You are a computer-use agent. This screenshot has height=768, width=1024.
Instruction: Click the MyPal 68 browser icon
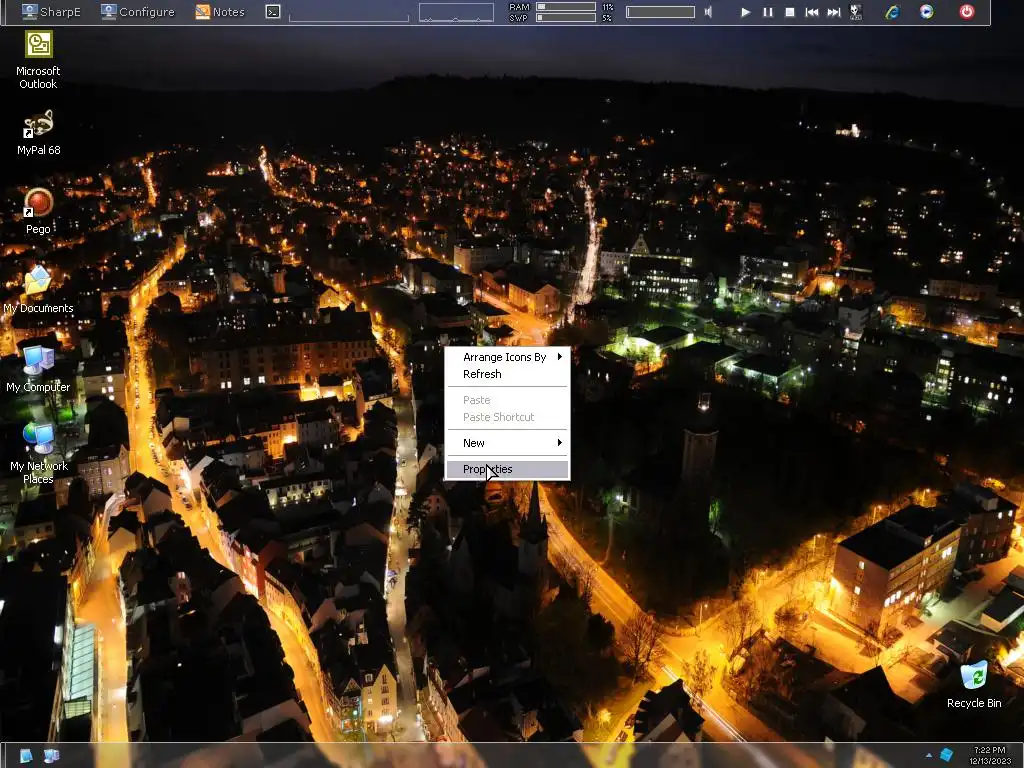click(x=38, y=124)
